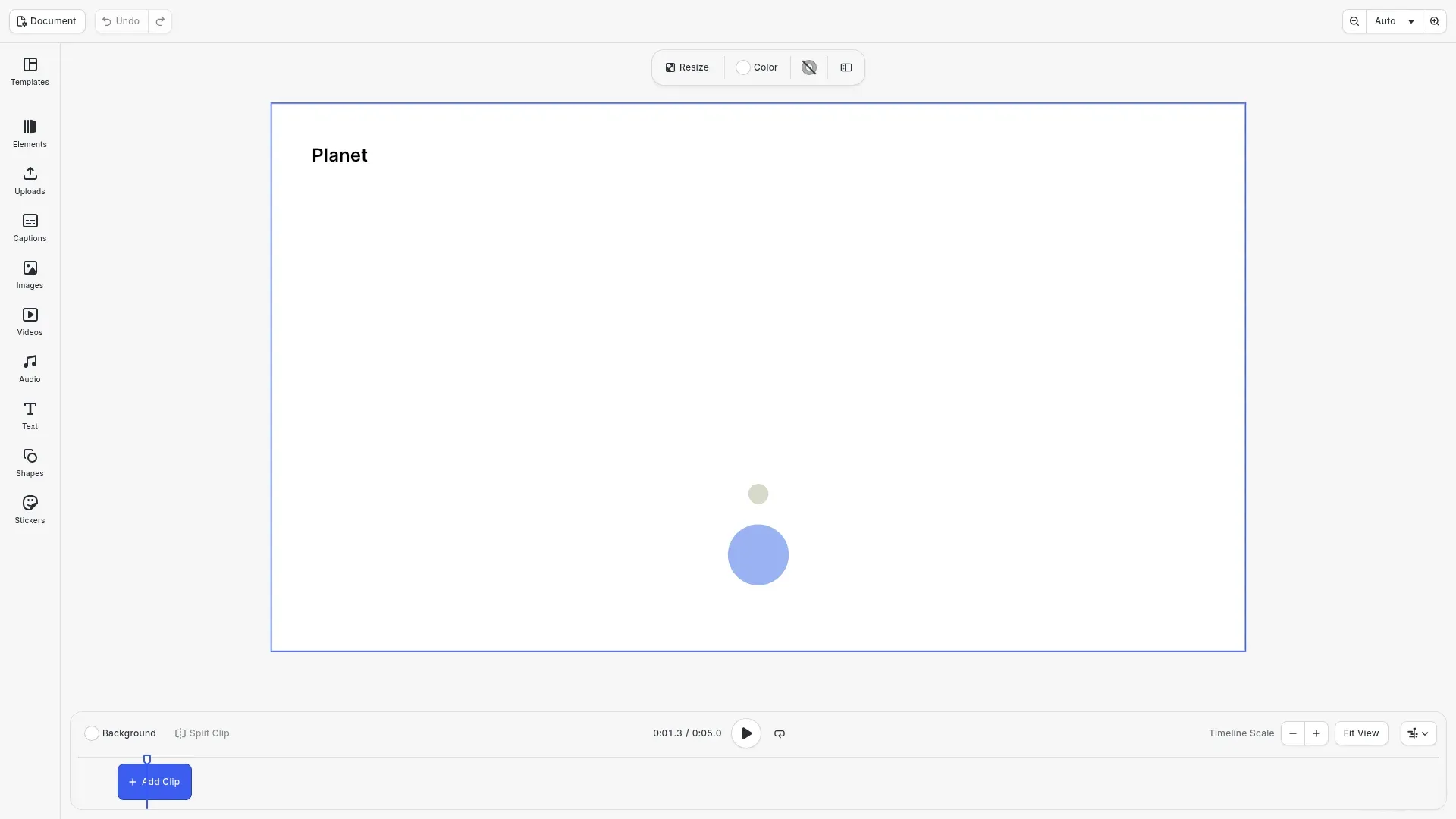Toggle loop playback
The height and width of the screenshot is (819, 1456).
(x=780, y=733)
